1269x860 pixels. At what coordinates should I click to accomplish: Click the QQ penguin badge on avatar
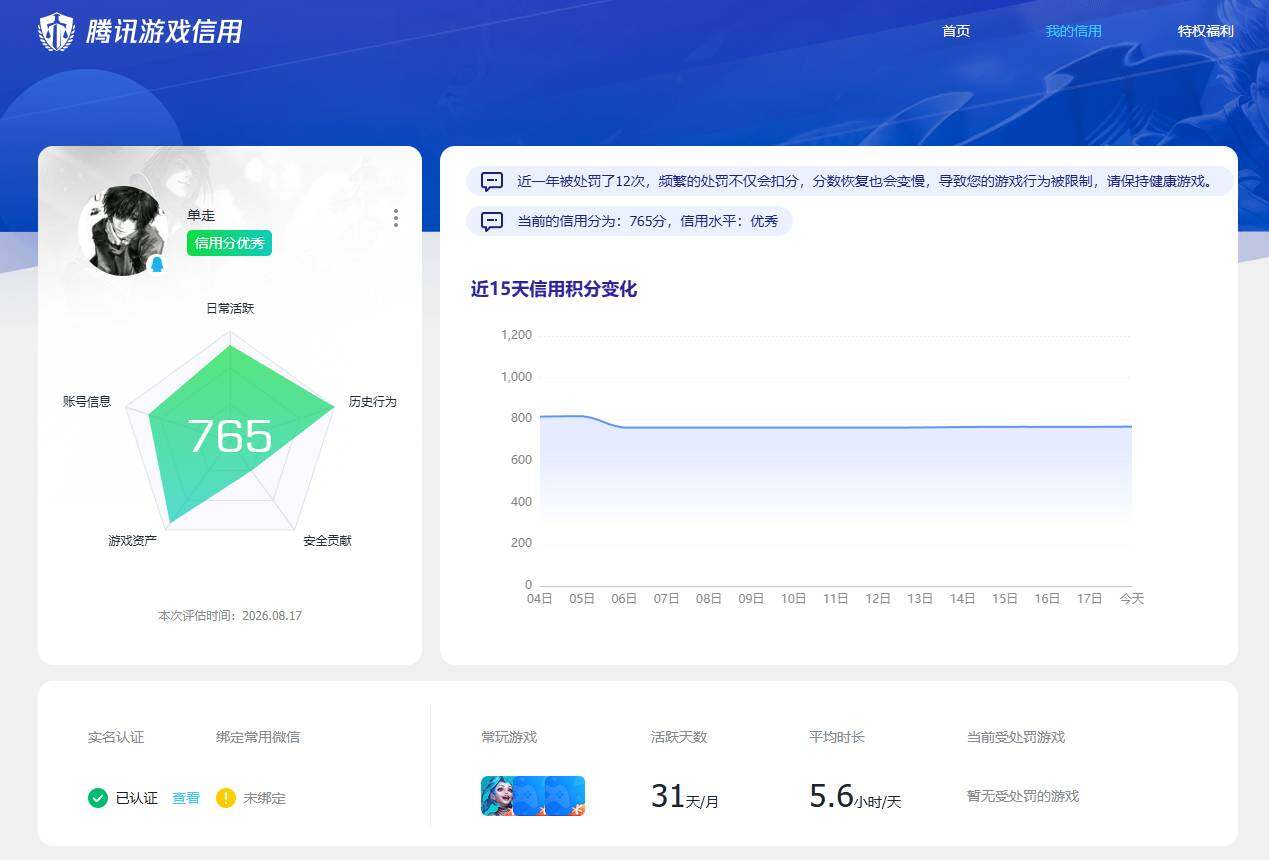pos(157,264)
